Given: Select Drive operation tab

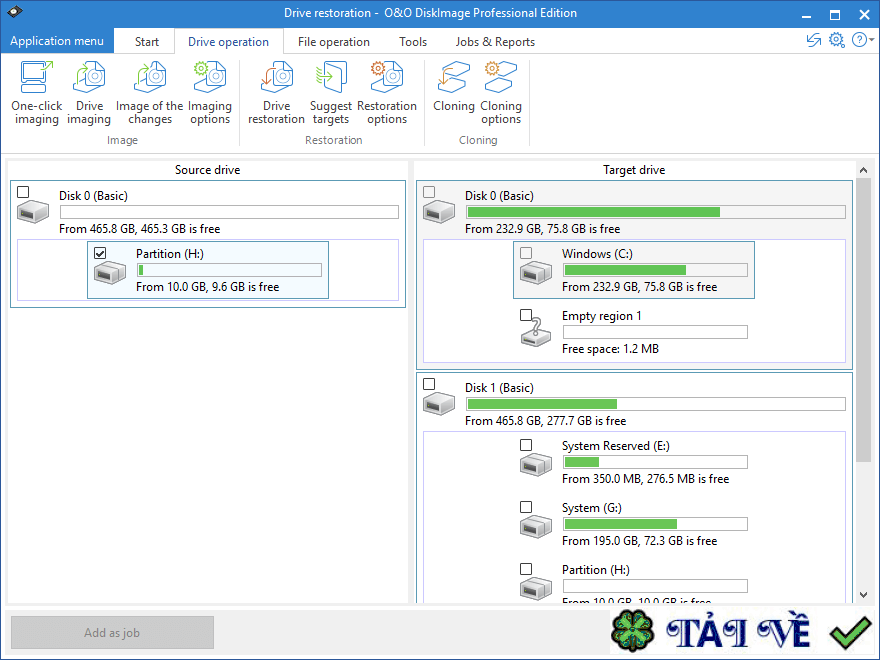Looking at the screenshot, I should [228, 42].
